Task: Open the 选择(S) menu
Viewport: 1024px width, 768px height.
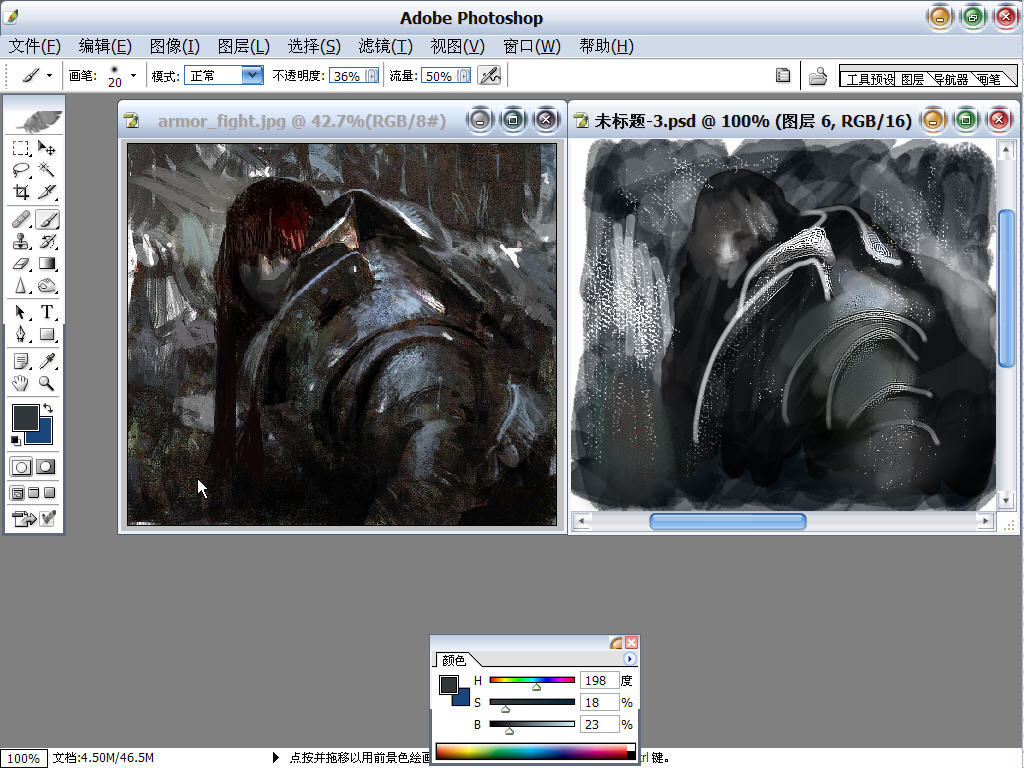Action: pos(314,46)
